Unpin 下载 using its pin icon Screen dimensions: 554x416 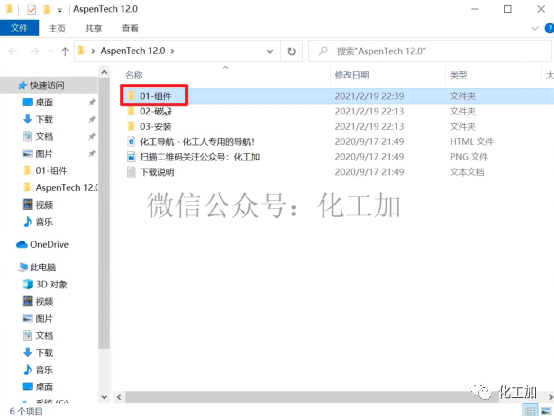[92, 119]
